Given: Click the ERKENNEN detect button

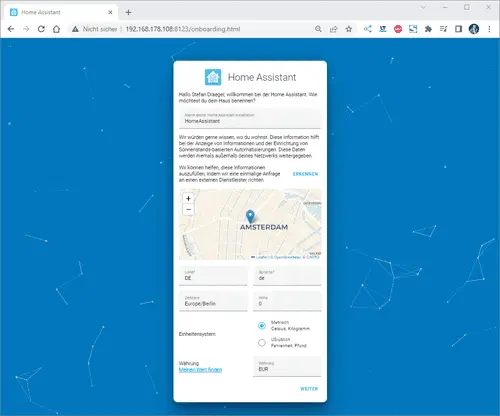Looking at the screenshot, I should [x=305, y=174].
